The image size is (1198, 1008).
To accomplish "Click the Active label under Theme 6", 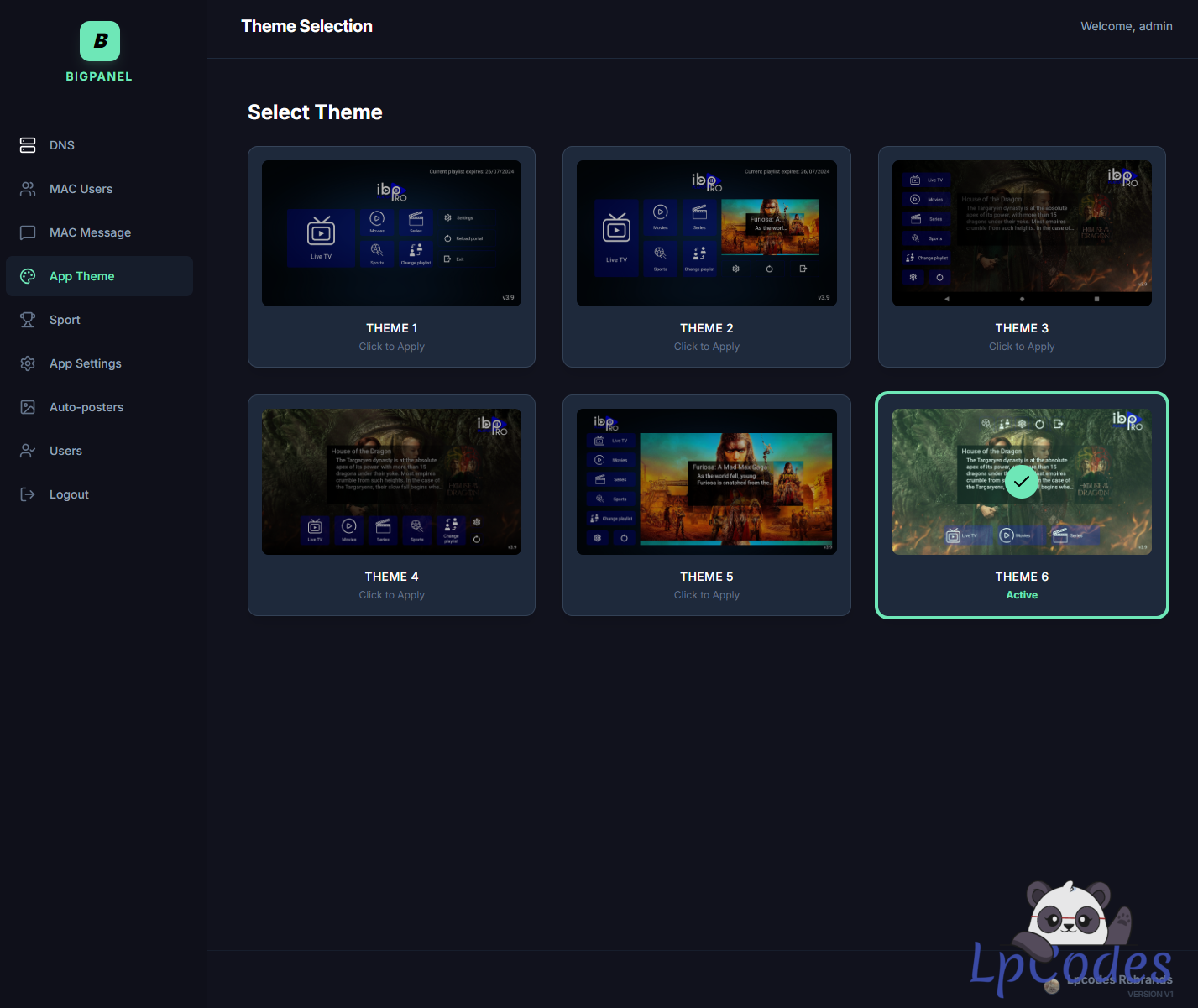I will click(x=1021, y=595).
